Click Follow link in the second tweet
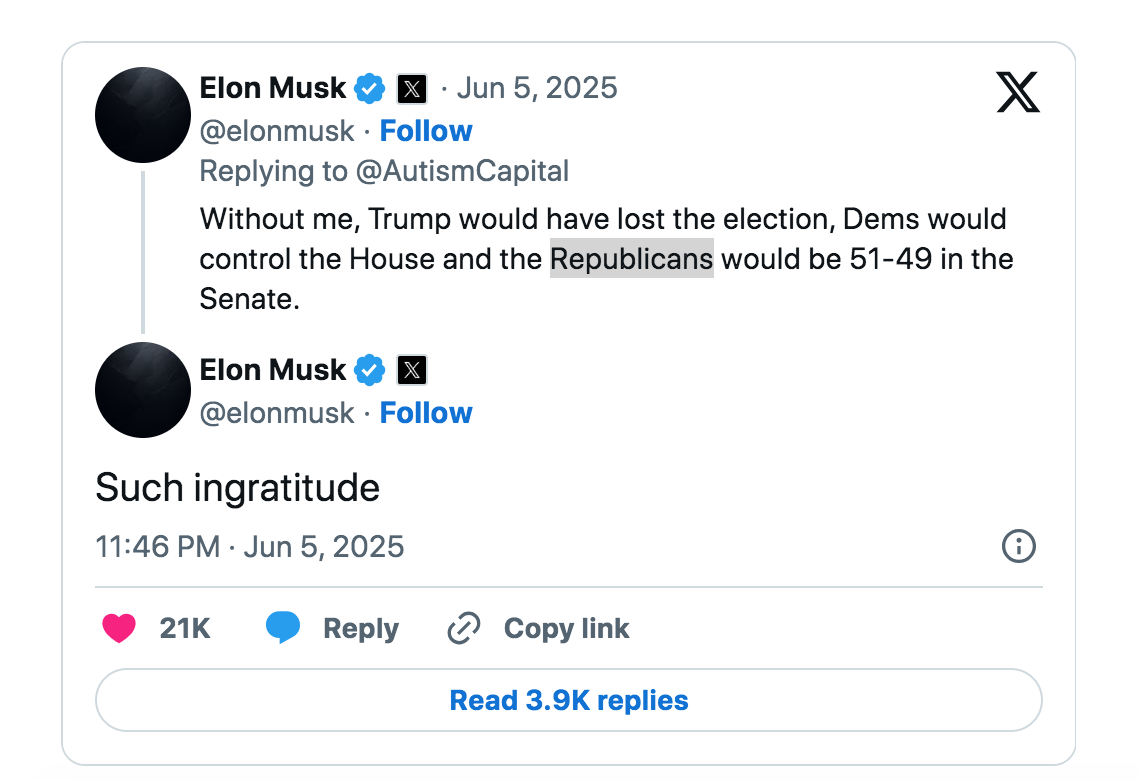Viewport: 1138px width, 780px height. tap(426, 413)
